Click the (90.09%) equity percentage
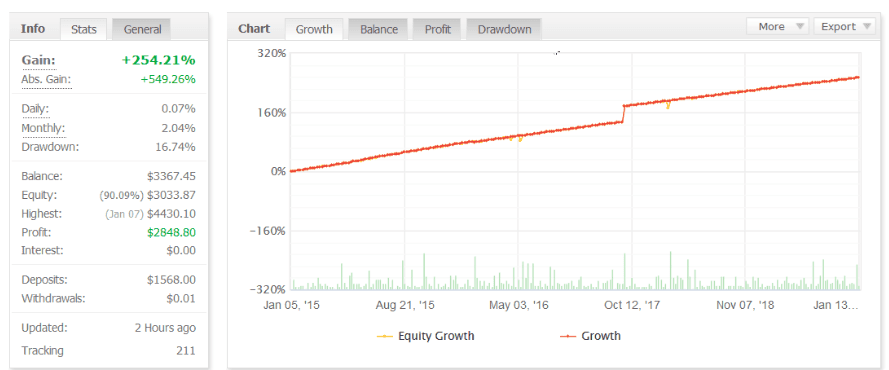Screen dimensions: 889x370 tap(121, 195)
